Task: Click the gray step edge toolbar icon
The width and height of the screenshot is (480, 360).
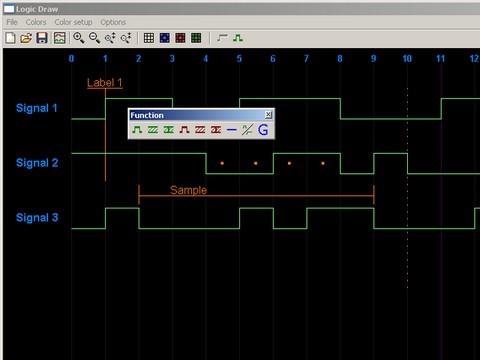Action: coord(222,38)
